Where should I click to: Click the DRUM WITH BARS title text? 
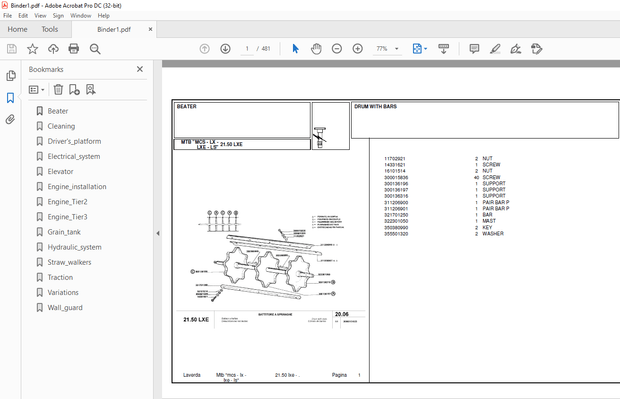(x=375, y=106)
